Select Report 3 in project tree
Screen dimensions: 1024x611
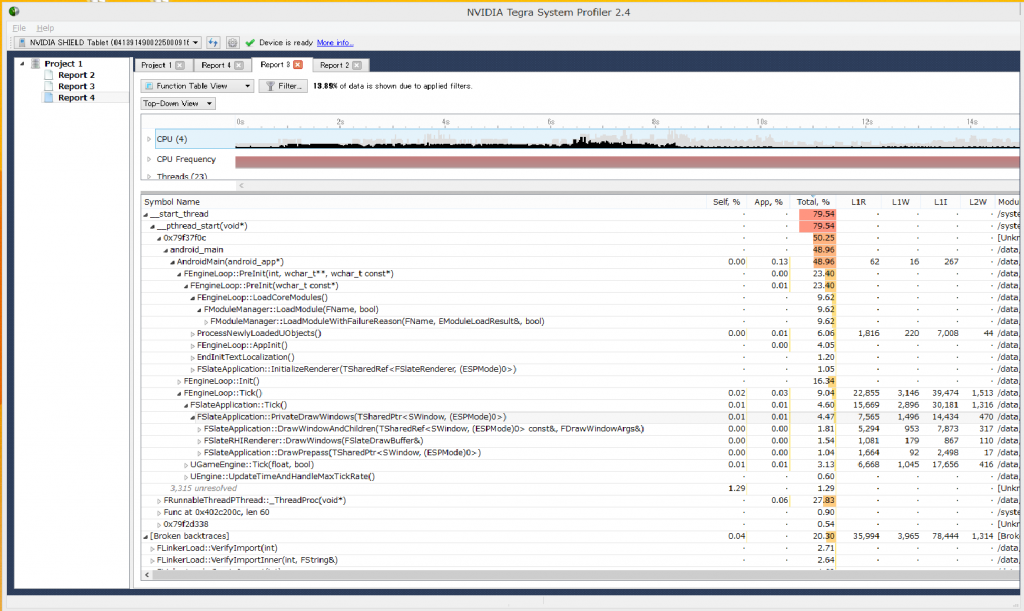tap(76, 86)
